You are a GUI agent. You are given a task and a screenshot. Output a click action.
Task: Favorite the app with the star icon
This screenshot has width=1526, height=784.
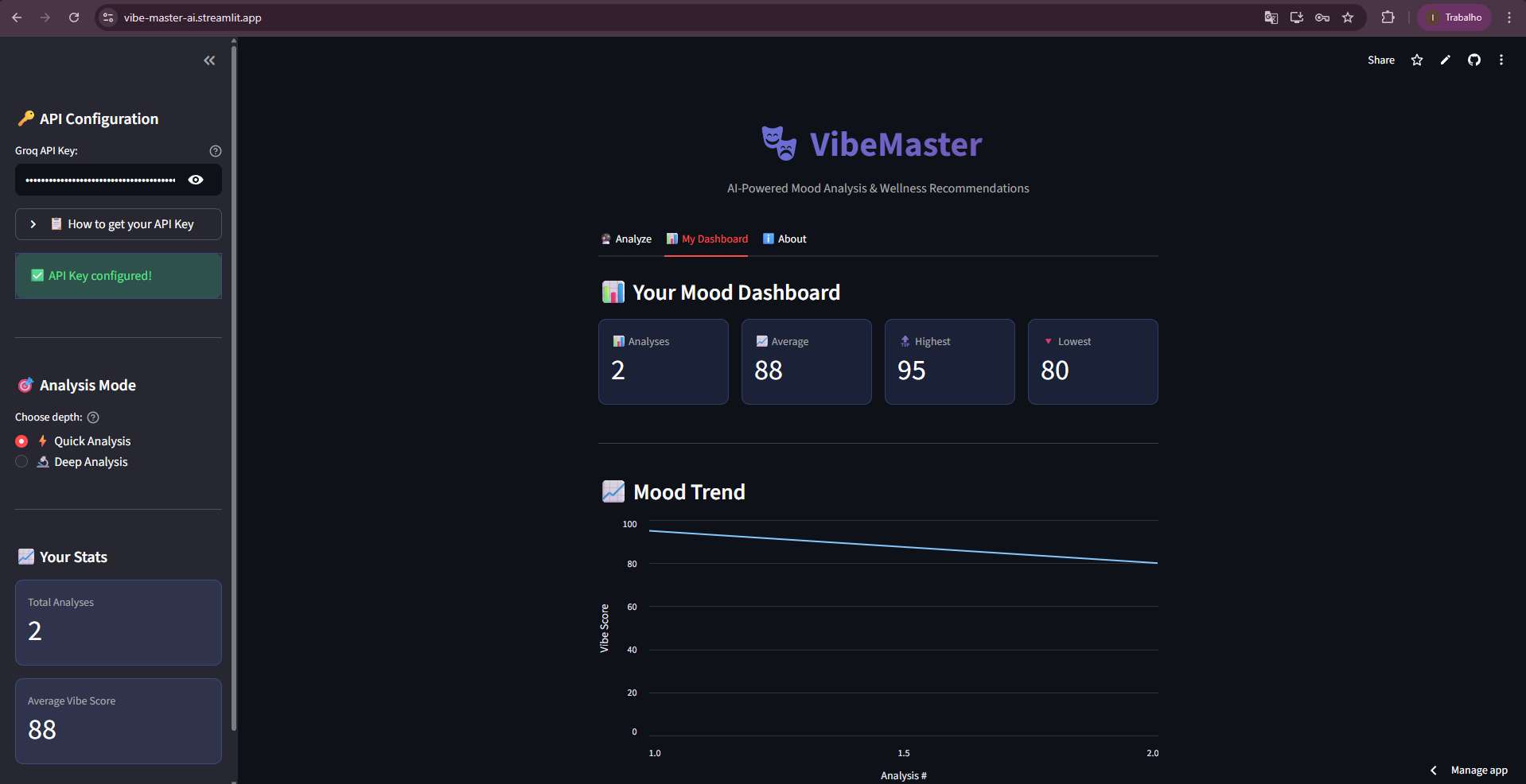click(x=1417, y=60)
